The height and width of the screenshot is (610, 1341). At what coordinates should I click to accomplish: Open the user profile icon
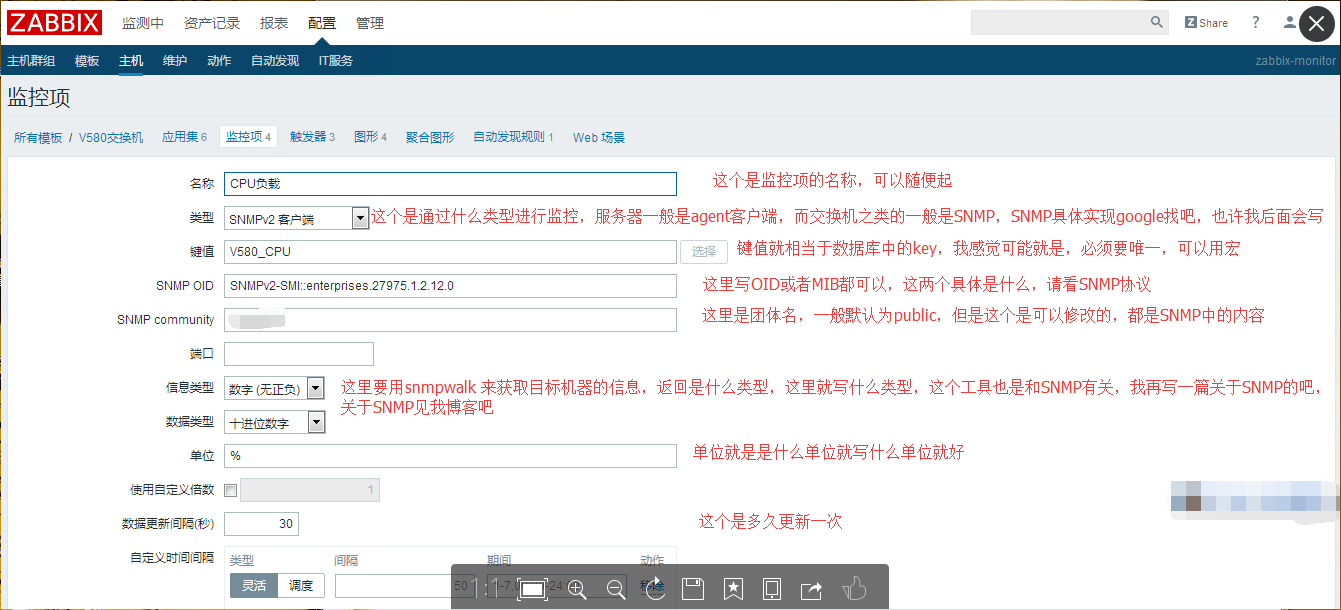(x=1290, y=22)
